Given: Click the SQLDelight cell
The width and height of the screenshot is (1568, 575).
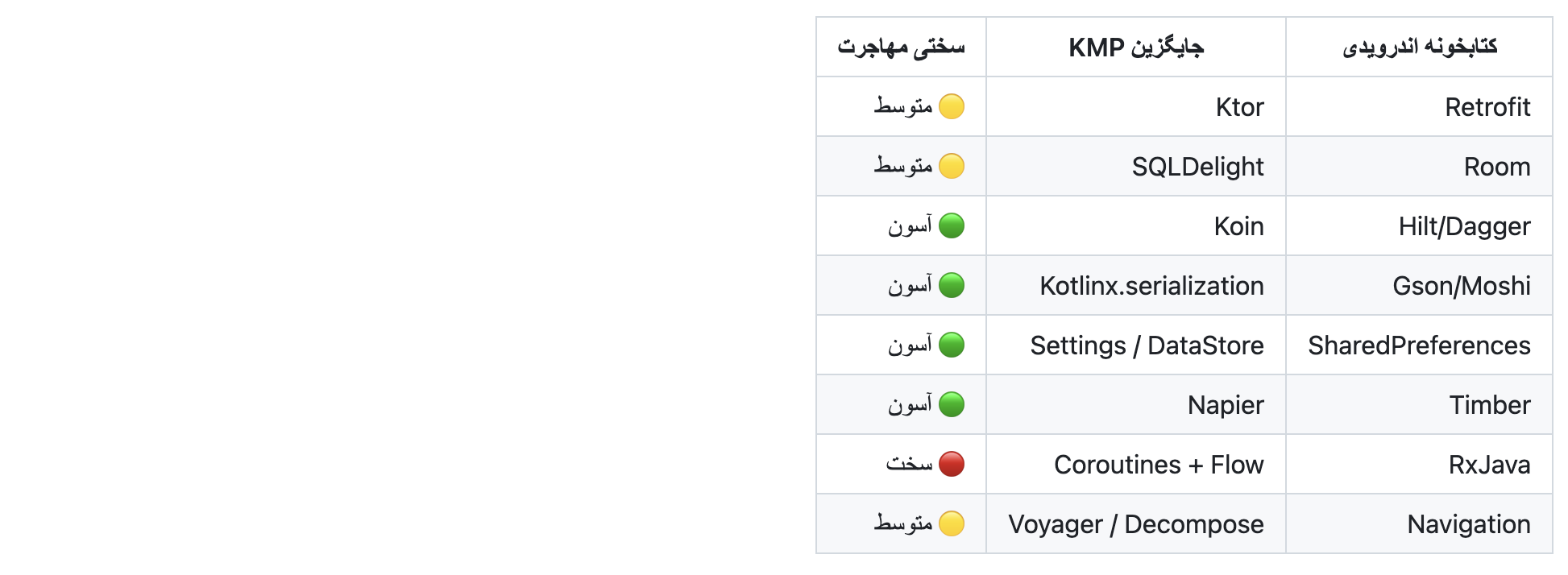Looking at the screenshot, I should (x=1197, y=167).
